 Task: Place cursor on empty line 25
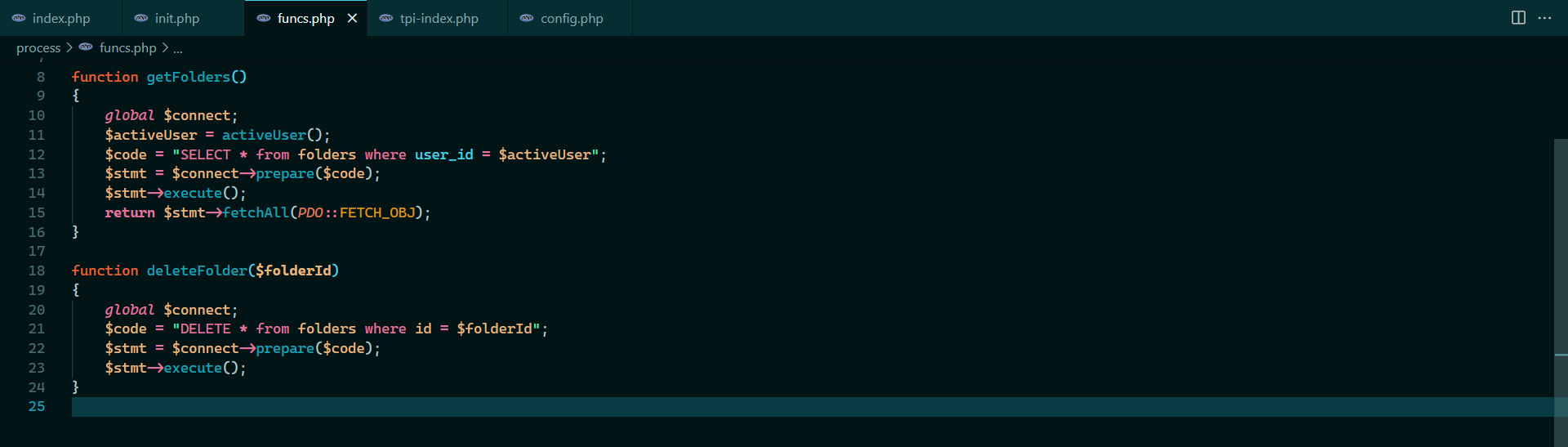tap(813, 406)
